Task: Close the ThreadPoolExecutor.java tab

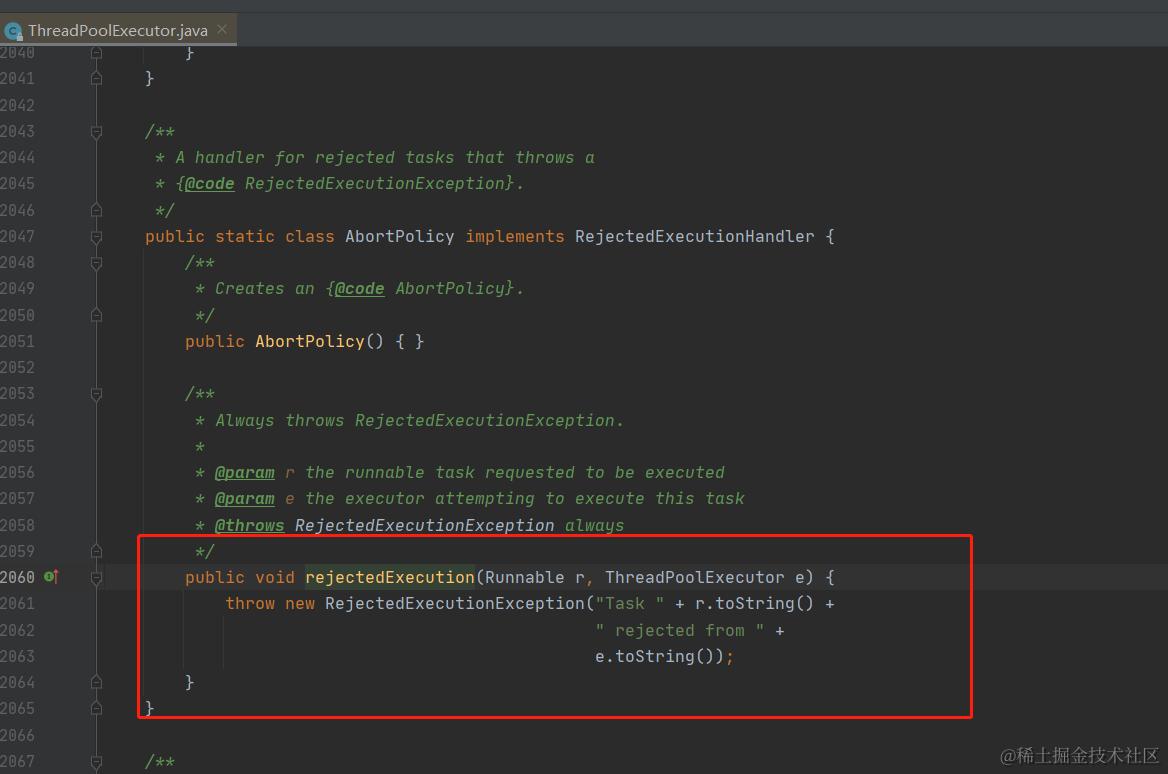Action: coord(222,30)
